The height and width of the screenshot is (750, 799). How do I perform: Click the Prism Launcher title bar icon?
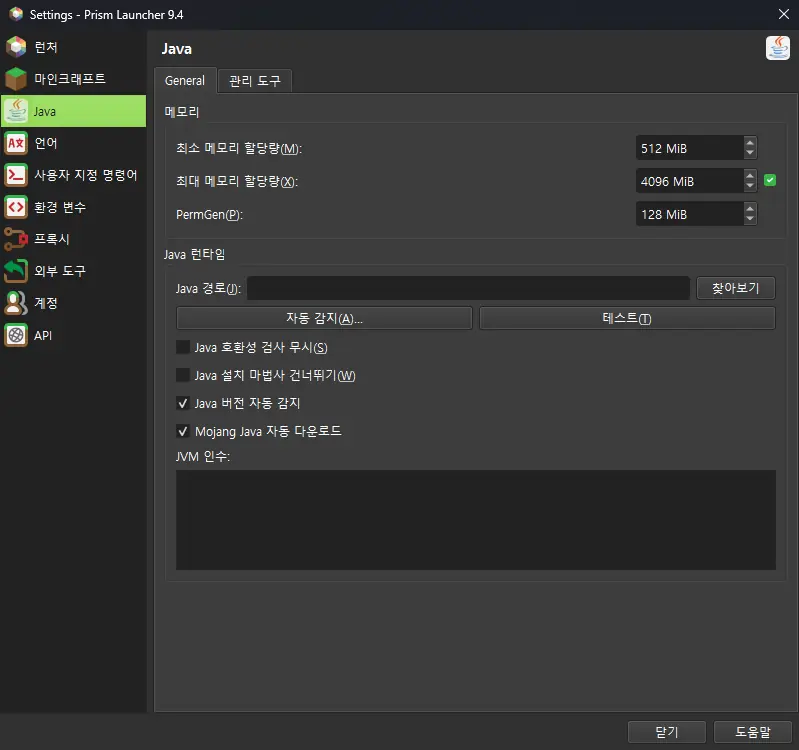pyautogui.click(x=16, y=14)
